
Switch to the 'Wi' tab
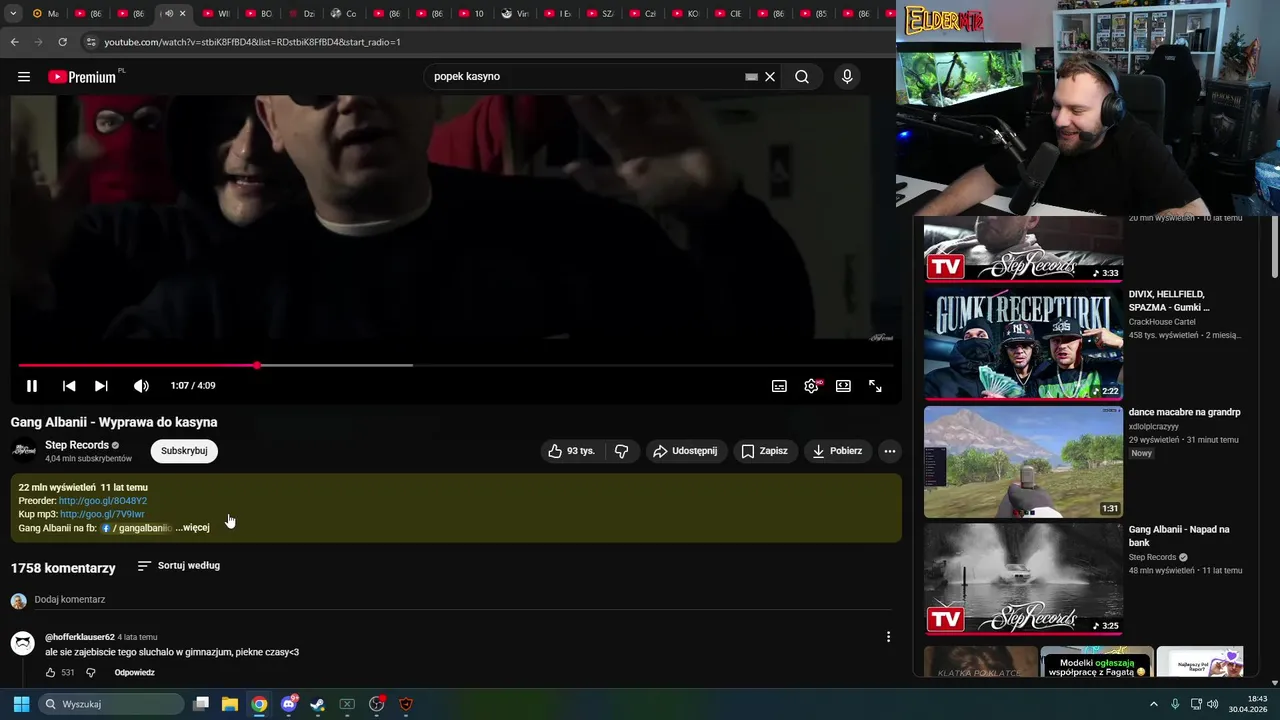pyautogui.click(x=217, y=14)
